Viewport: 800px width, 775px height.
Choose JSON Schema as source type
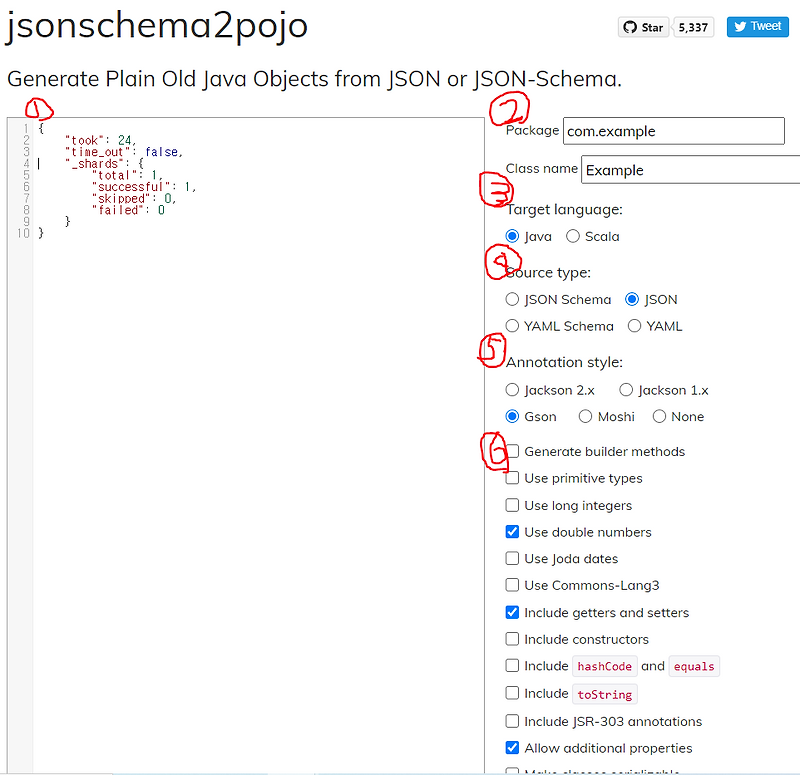click(x=512, y=299)
